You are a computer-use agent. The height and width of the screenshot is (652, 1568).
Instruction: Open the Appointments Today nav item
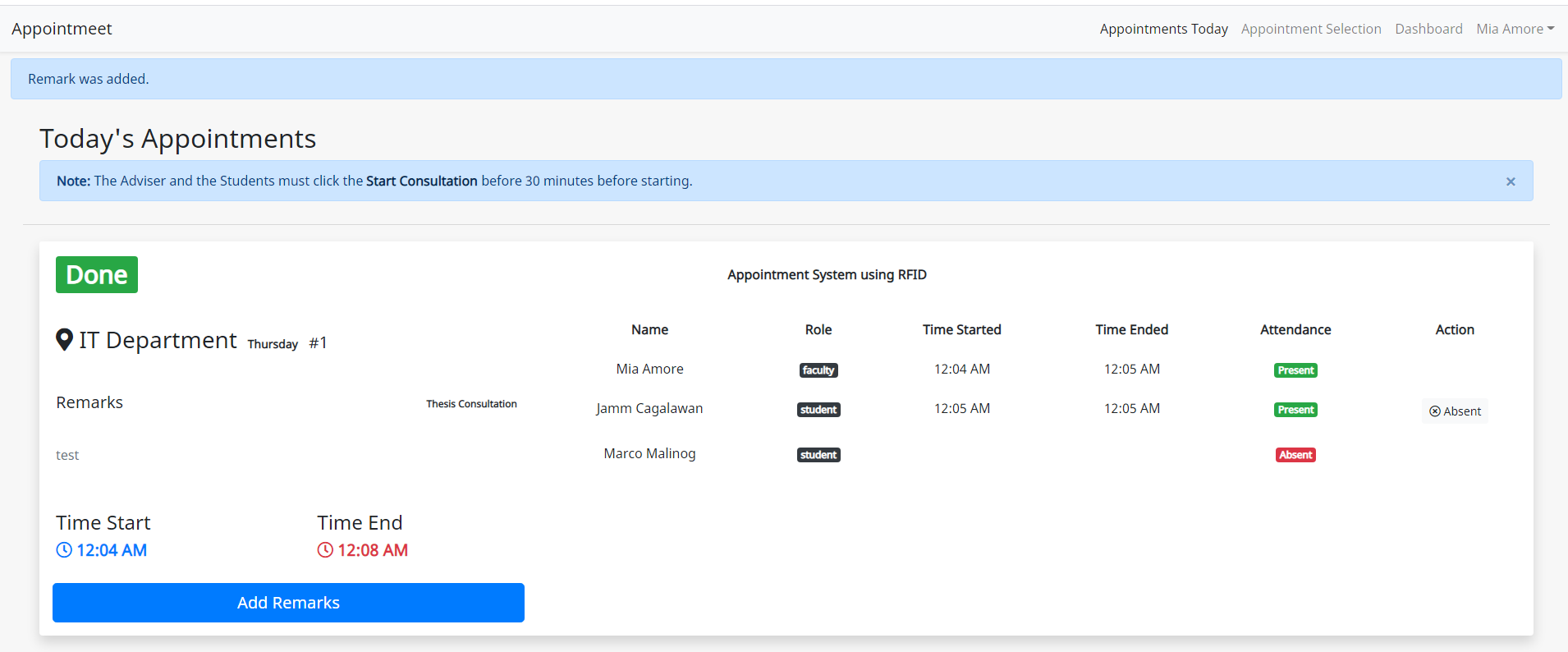(1163, 29)
